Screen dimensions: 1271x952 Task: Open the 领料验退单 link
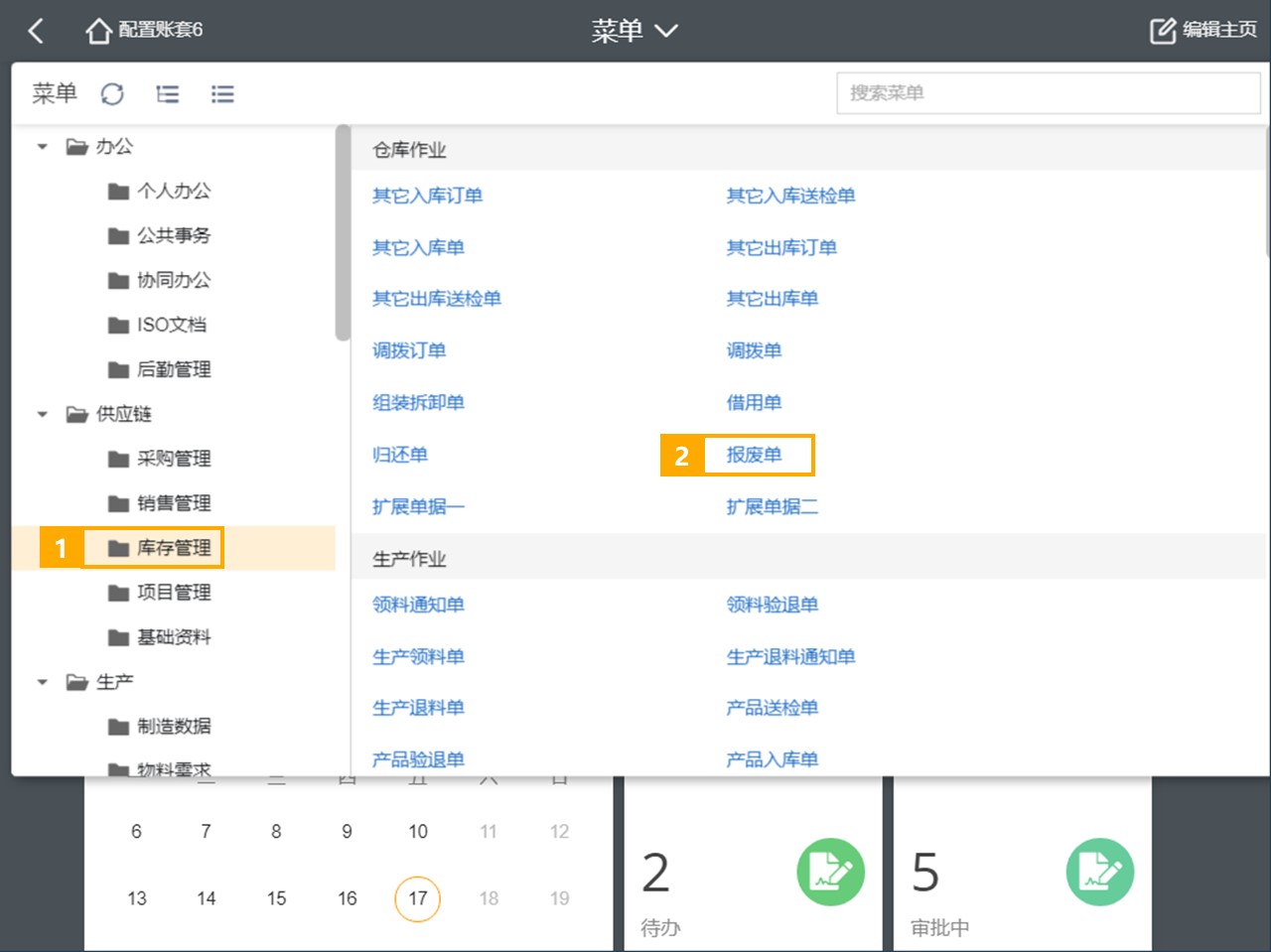(x=773, y=606)
